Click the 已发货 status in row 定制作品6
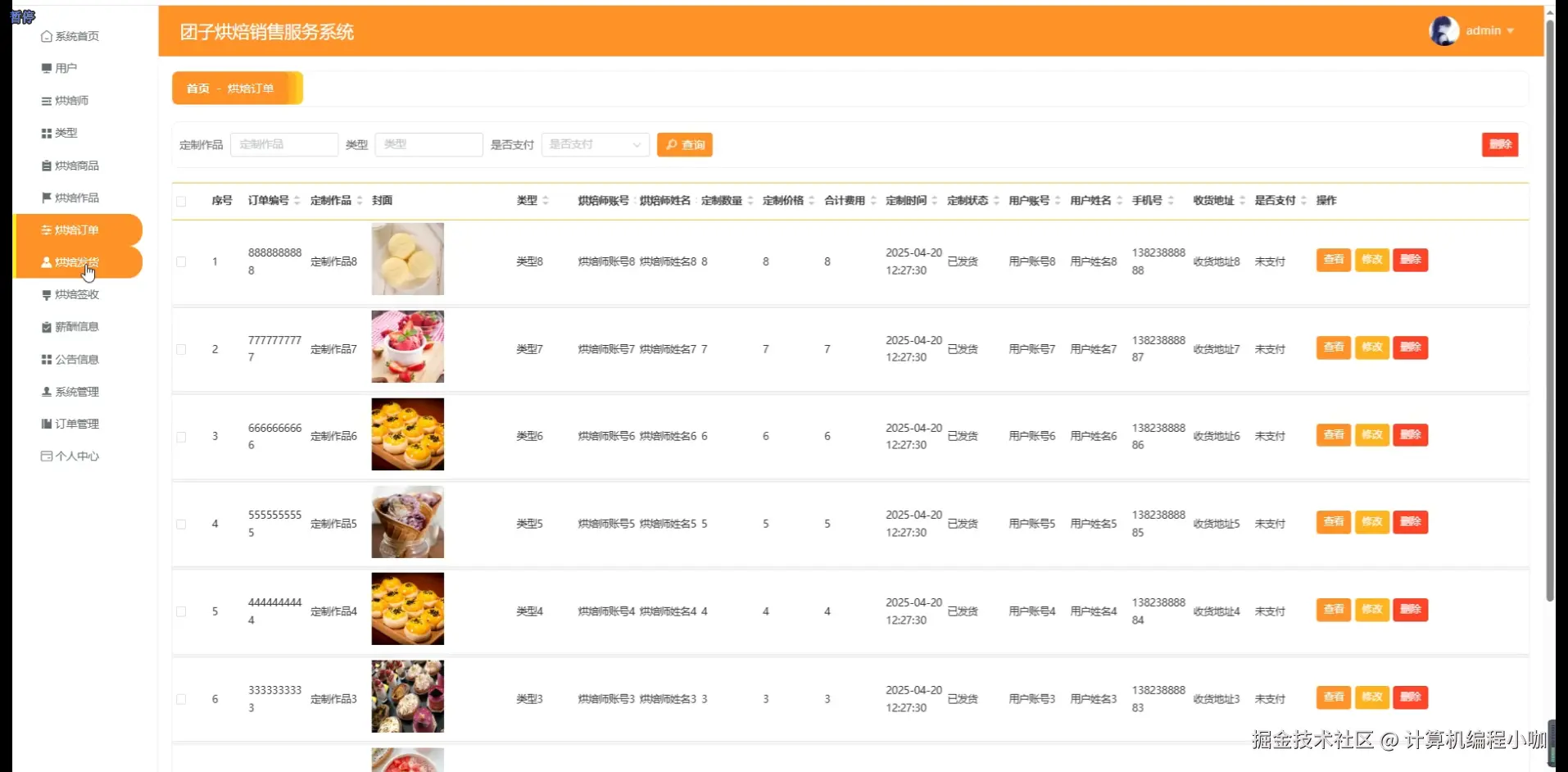Image resolution: width=1568 pixels, height=772 pixels. coord(963,437)
